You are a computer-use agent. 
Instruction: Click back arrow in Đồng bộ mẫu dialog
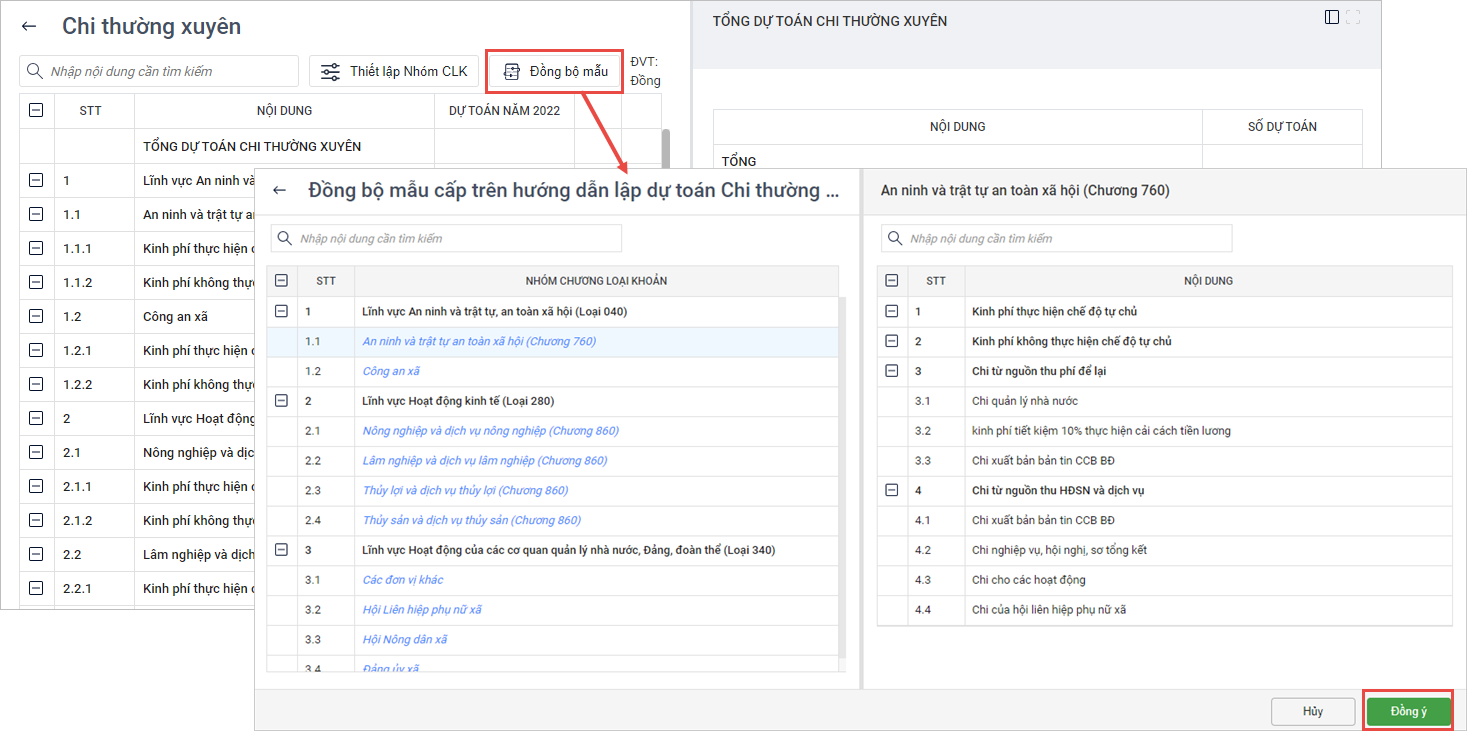[280, 190]
